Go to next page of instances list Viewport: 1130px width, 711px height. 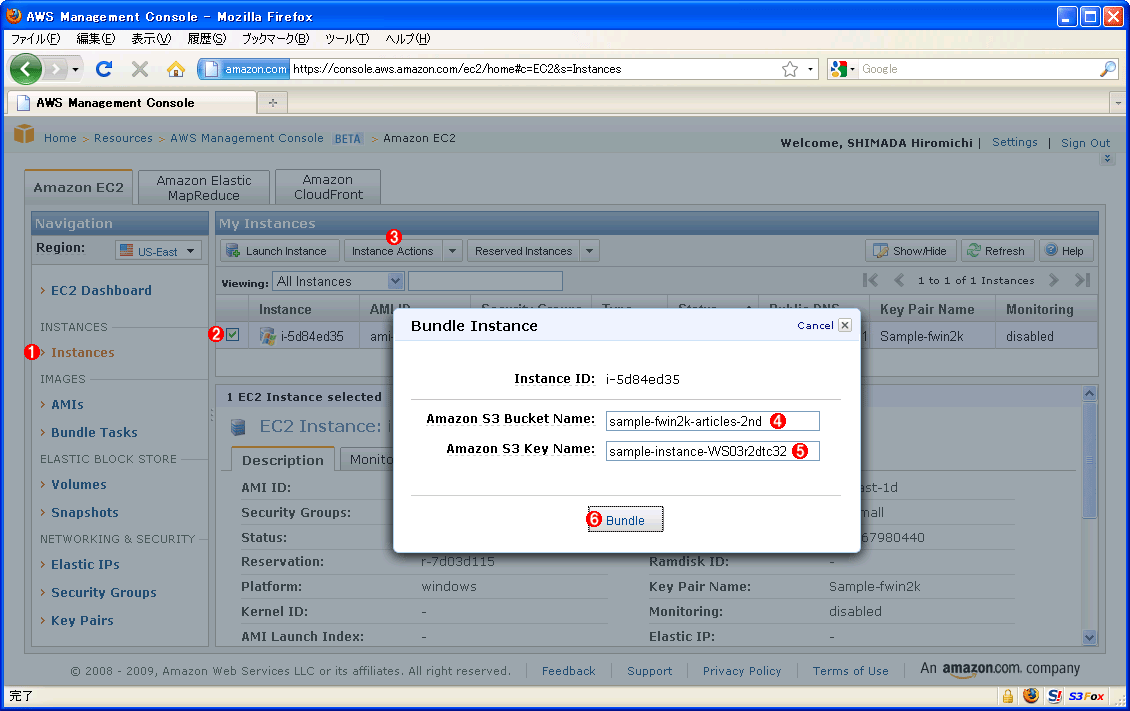point(1054,280)
